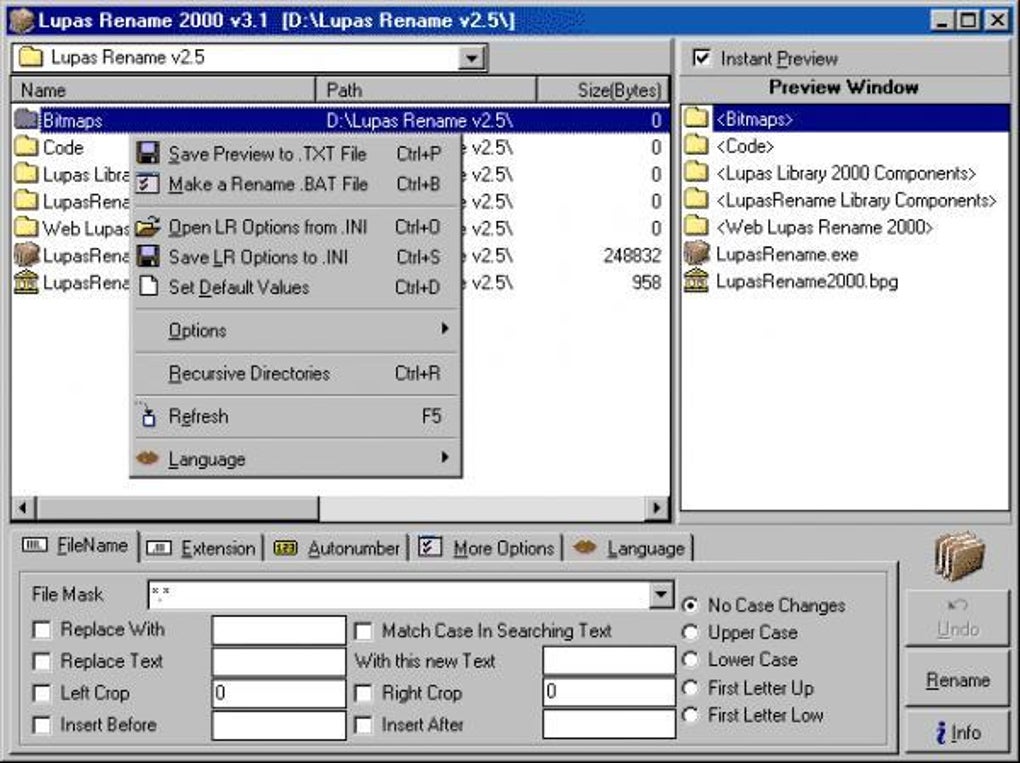Choose Set Default Values menu entry

point(297,287)
